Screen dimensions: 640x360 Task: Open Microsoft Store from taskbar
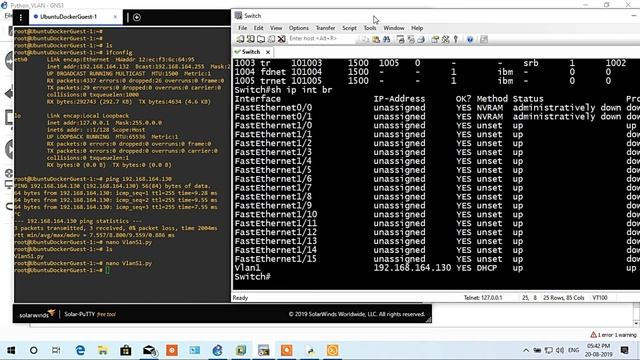tap(126, 350)
